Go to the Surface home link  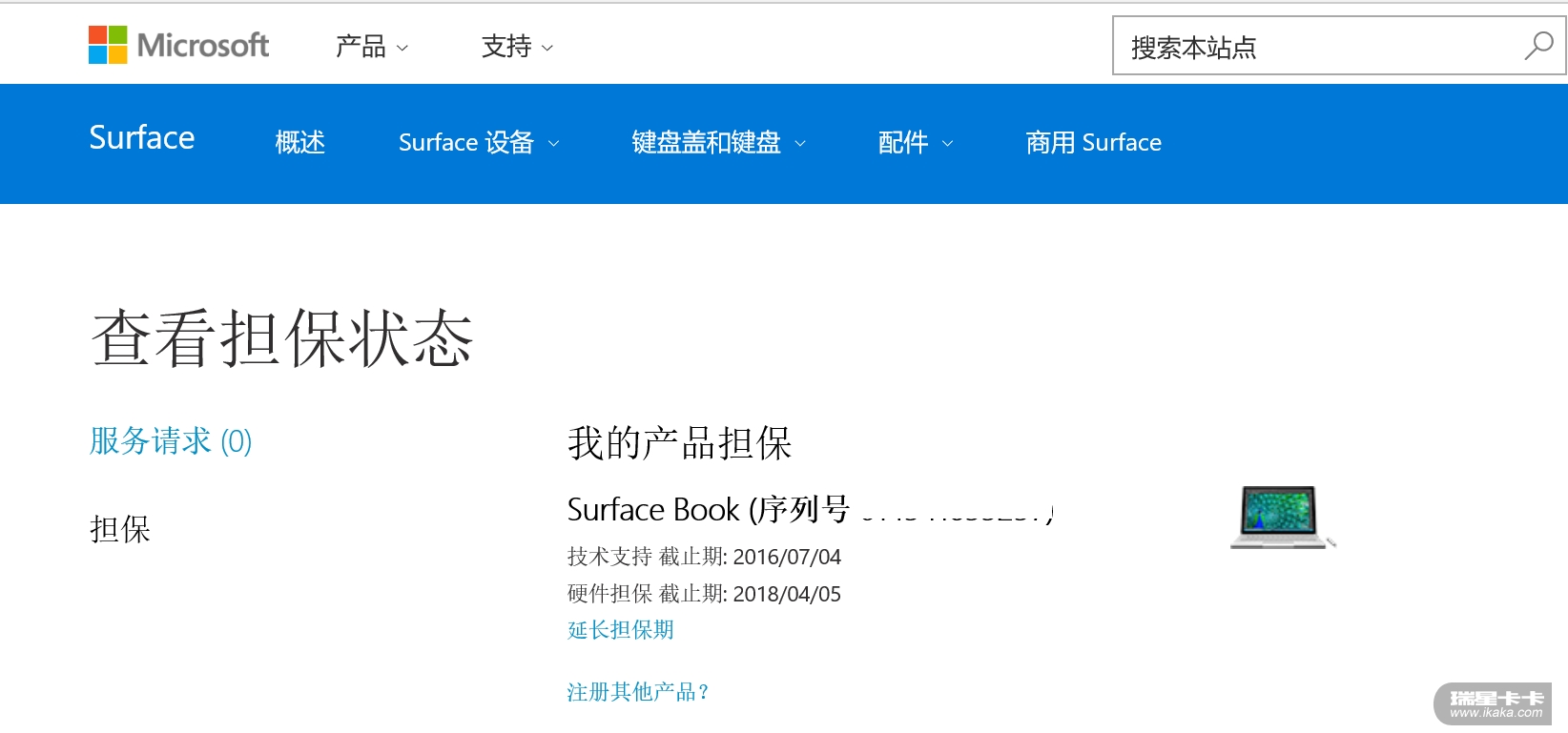click(142, 138)
